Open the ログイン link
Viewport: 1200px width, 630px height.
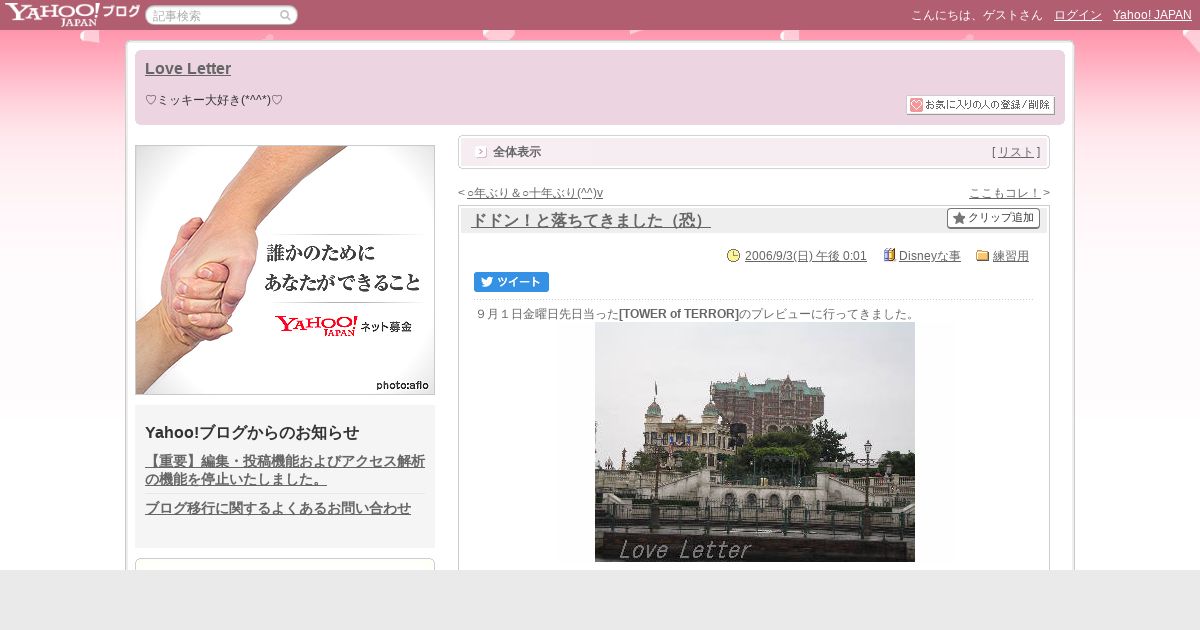pyautogui.click(x=1078, y=15)
